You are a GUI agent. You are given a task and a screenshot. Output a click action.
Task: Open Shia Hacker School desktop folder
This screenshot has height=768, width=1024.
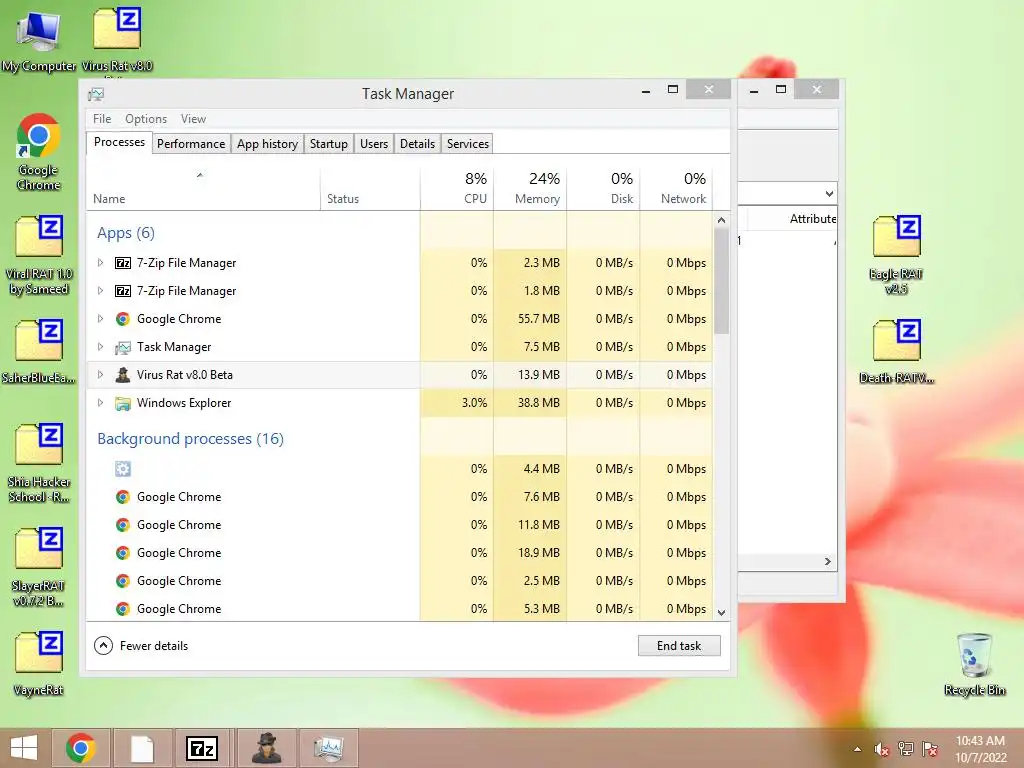(x=39, y=462)
